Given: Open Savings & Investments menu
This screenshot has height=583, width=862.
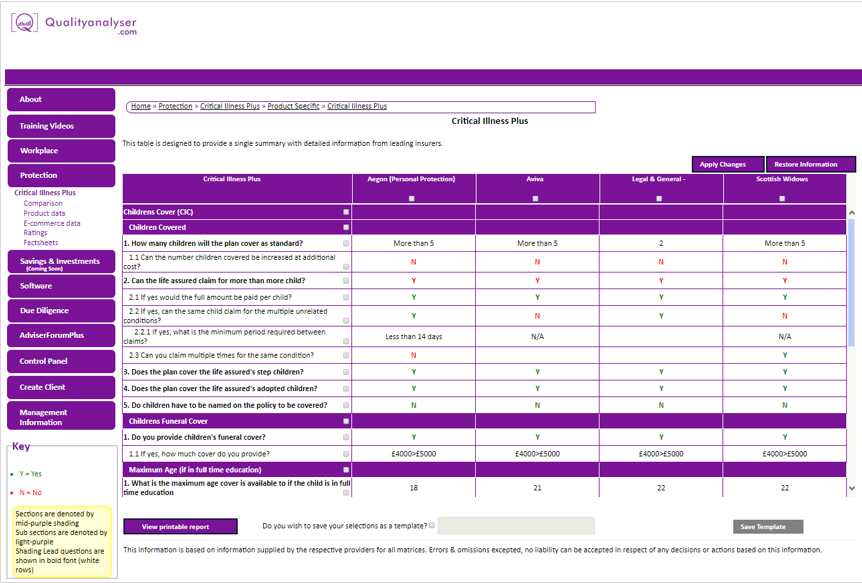Looking at the screenshot, I should point(61,262).
